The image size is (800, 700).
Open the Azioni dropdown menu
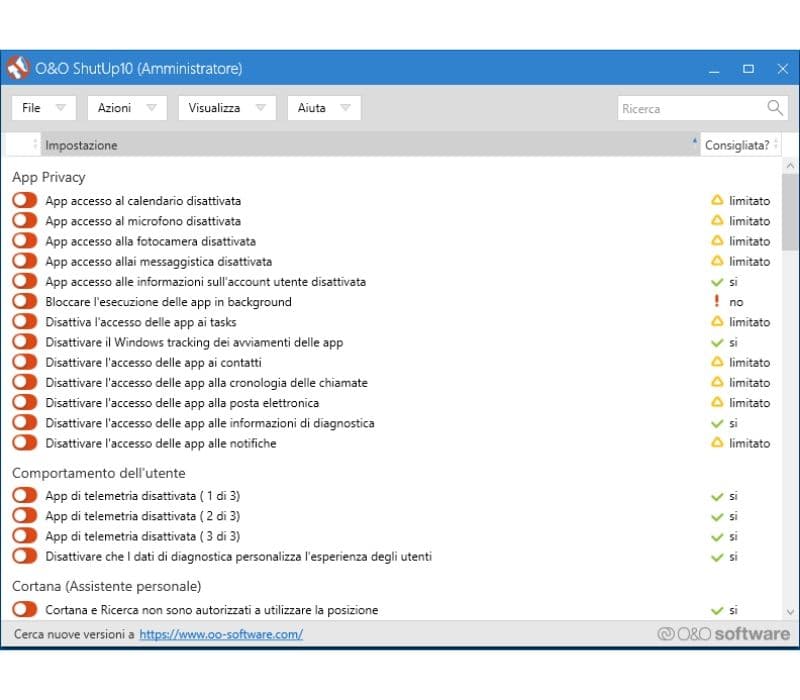coord(127,108)
